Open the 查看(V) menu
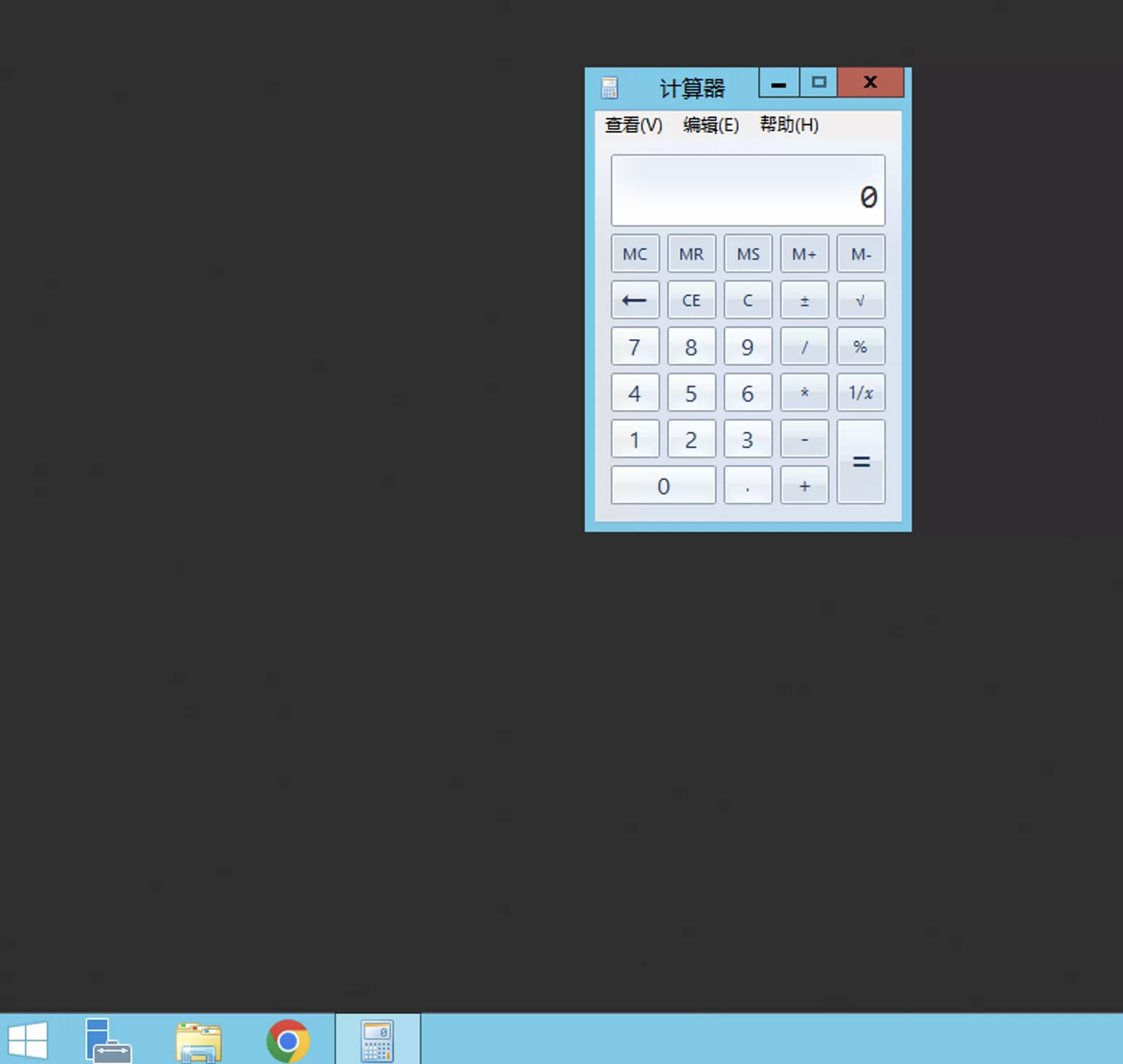This screenshot has height=1064, width=1123. point(633,125)
